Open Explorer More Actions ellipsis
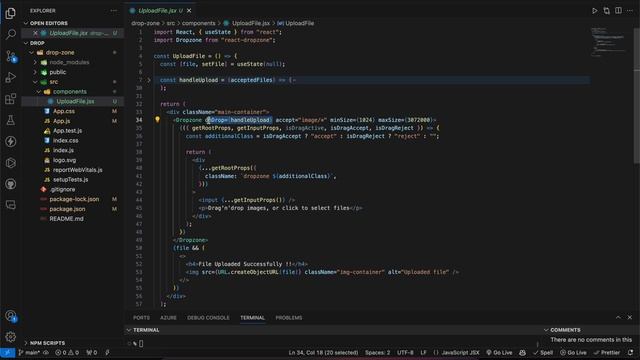The height and width of the screenshot is (360, 640). (113, 11)
